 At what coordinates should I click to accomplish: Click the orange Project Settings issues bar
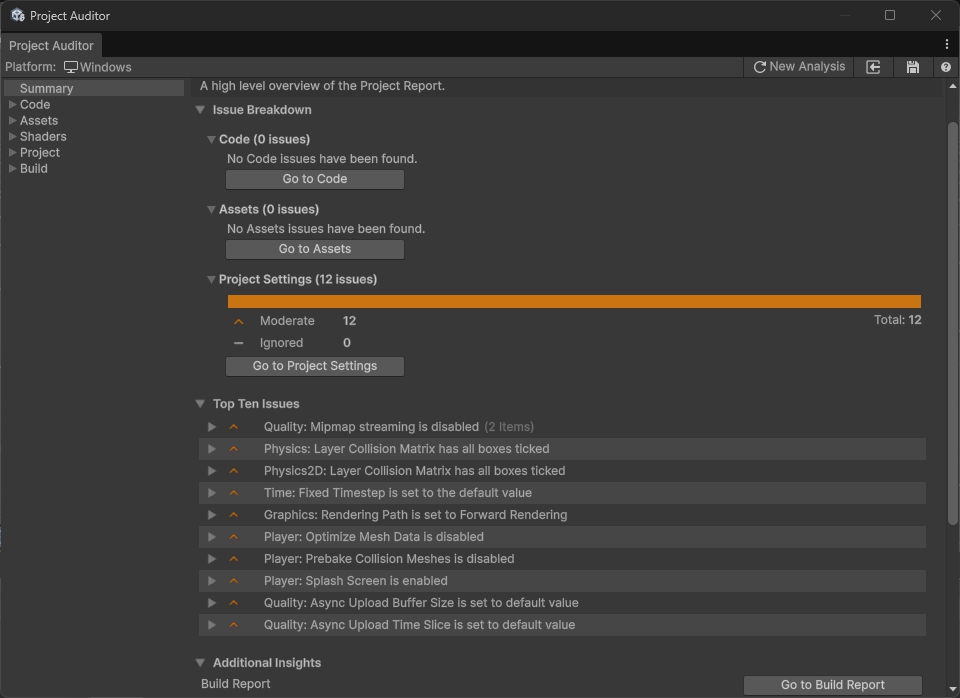(x=574, y=301)
